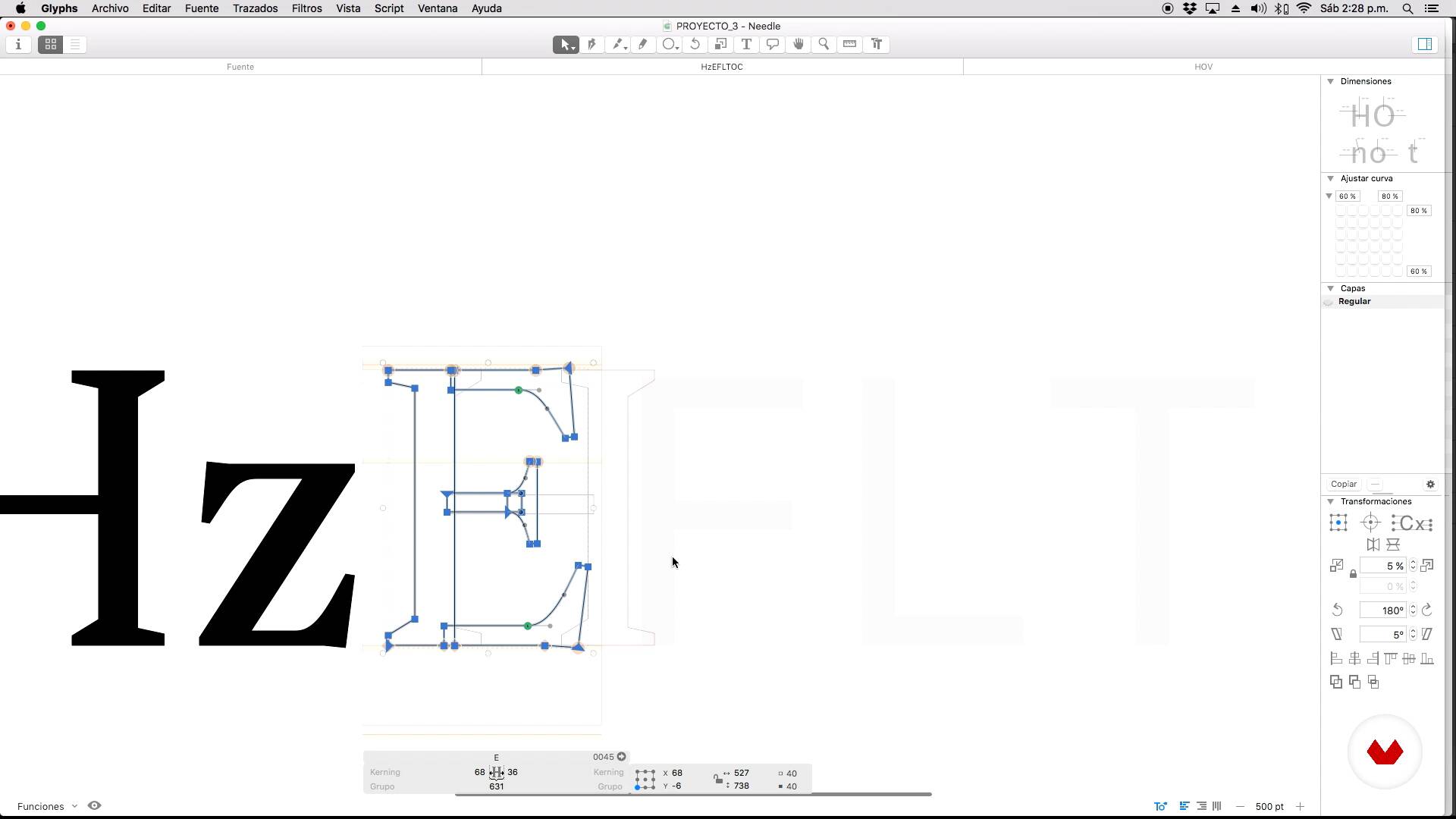1456x819 pixels.
Task: Slant selection to the right
Action: 1427,634
